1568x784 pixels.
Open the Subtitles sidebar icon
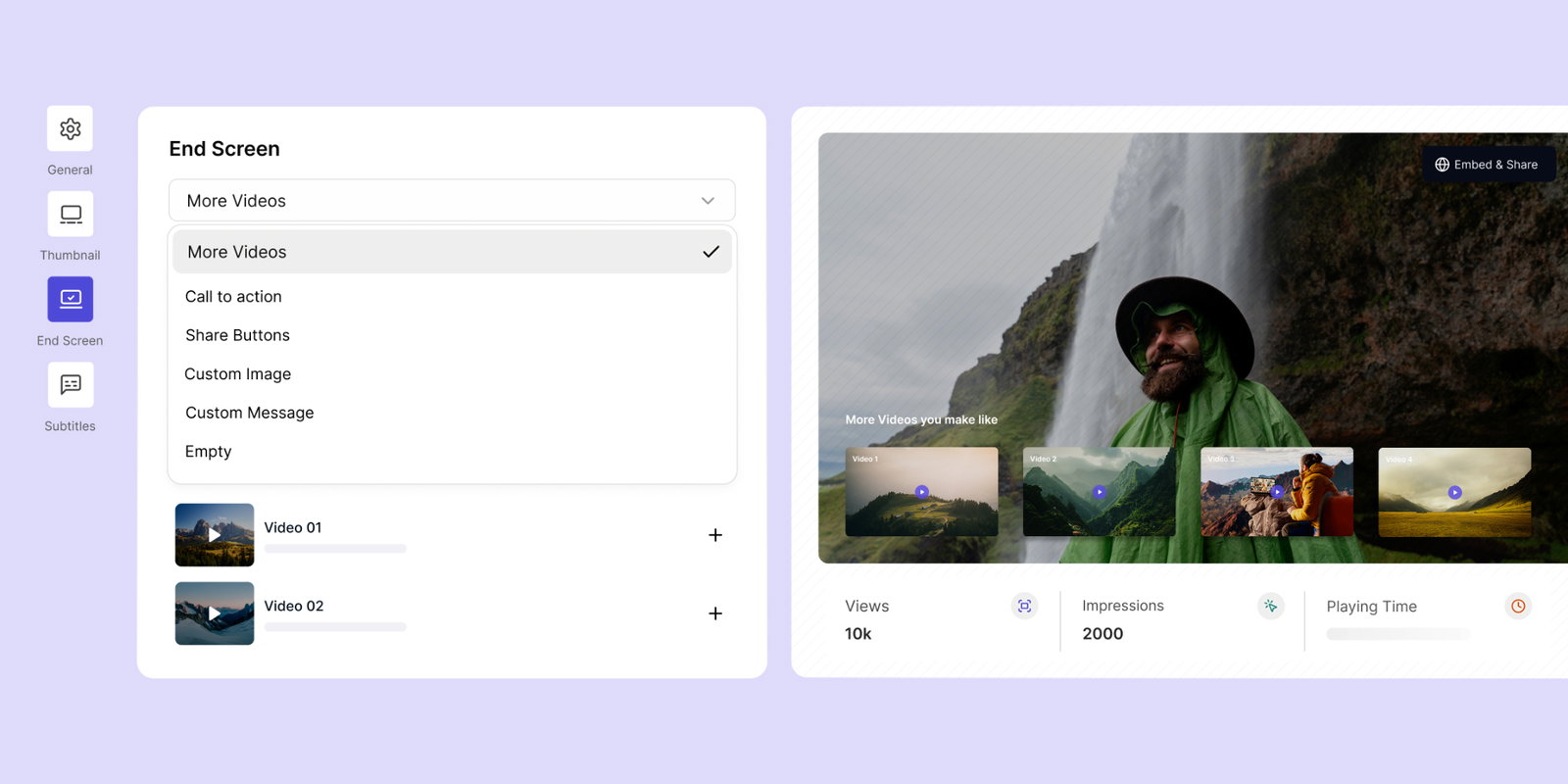tap(71, 384)
